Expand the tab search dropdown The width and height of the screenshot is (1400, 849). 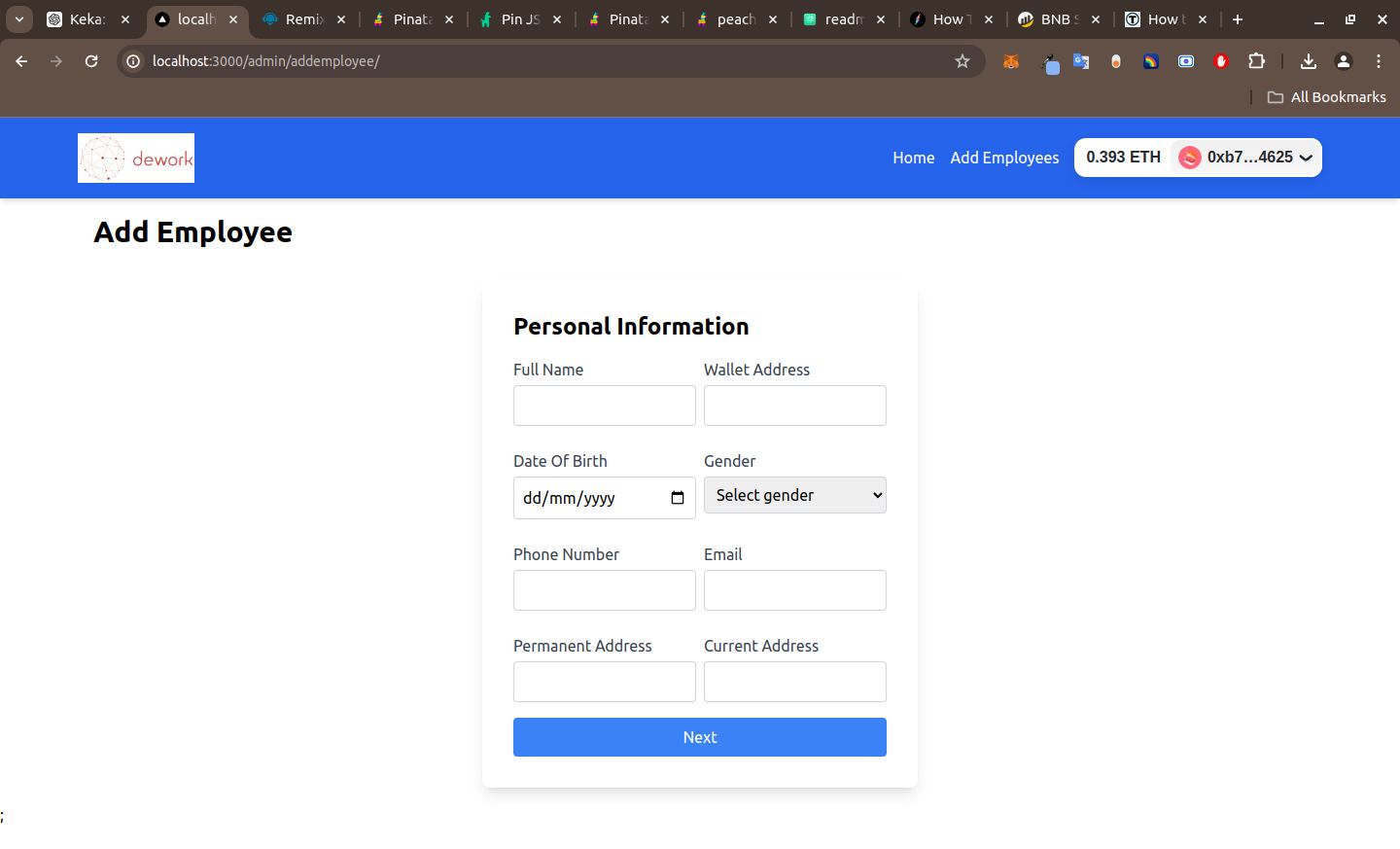[x=19, y=19]
